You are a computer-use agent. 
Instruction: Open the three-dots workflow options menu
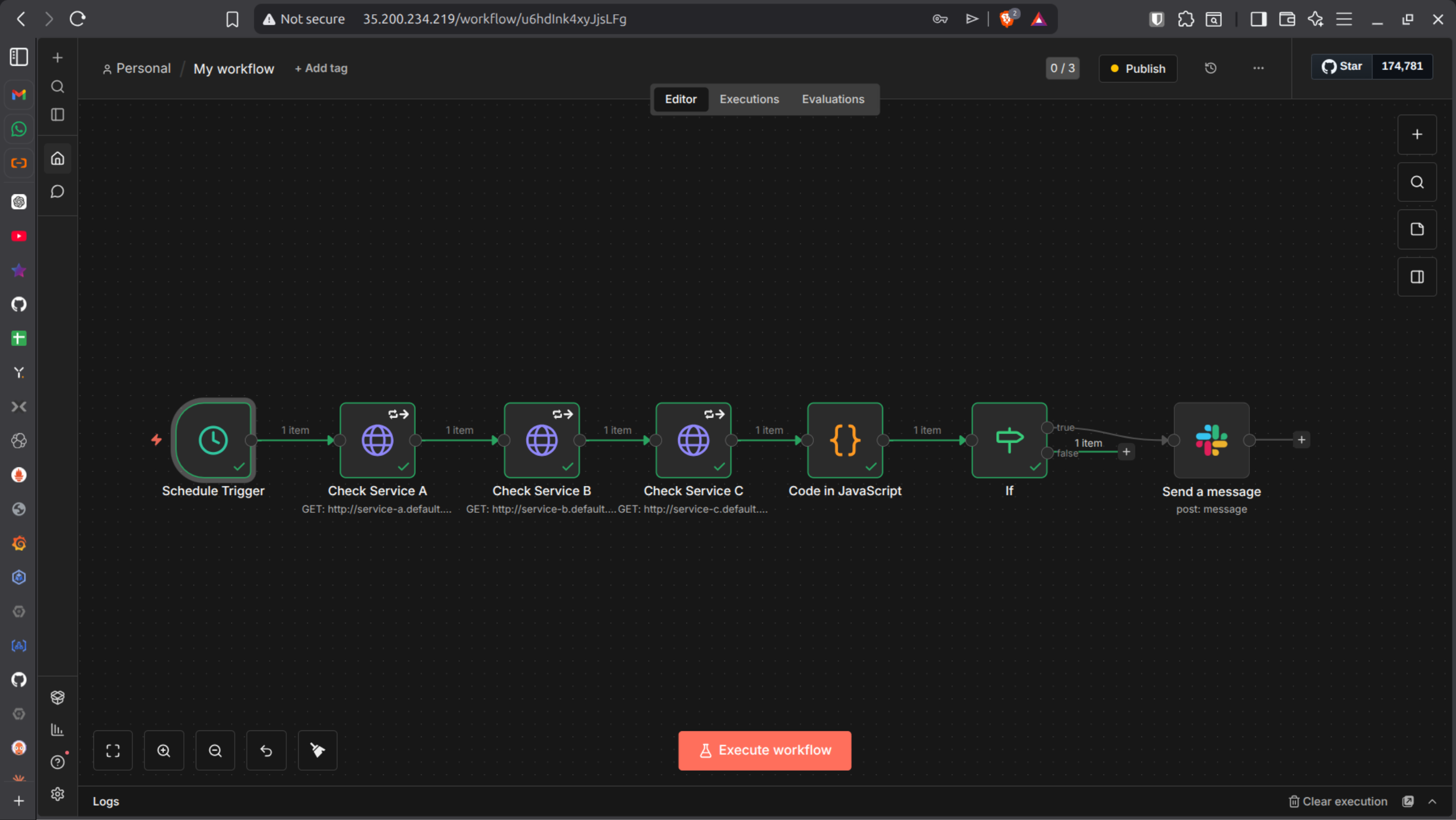tap(1258, 68)
